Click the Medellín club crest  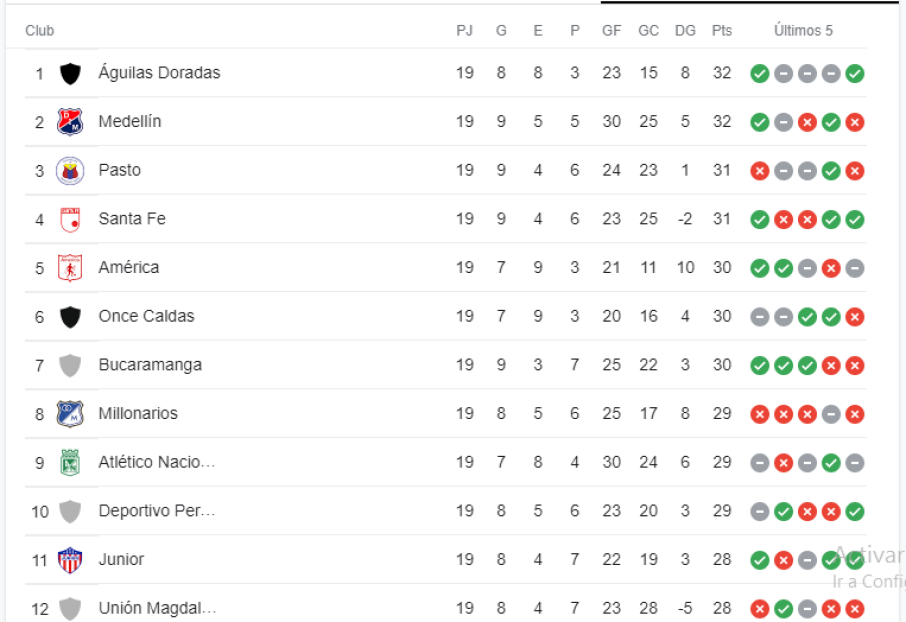point(70,122)
